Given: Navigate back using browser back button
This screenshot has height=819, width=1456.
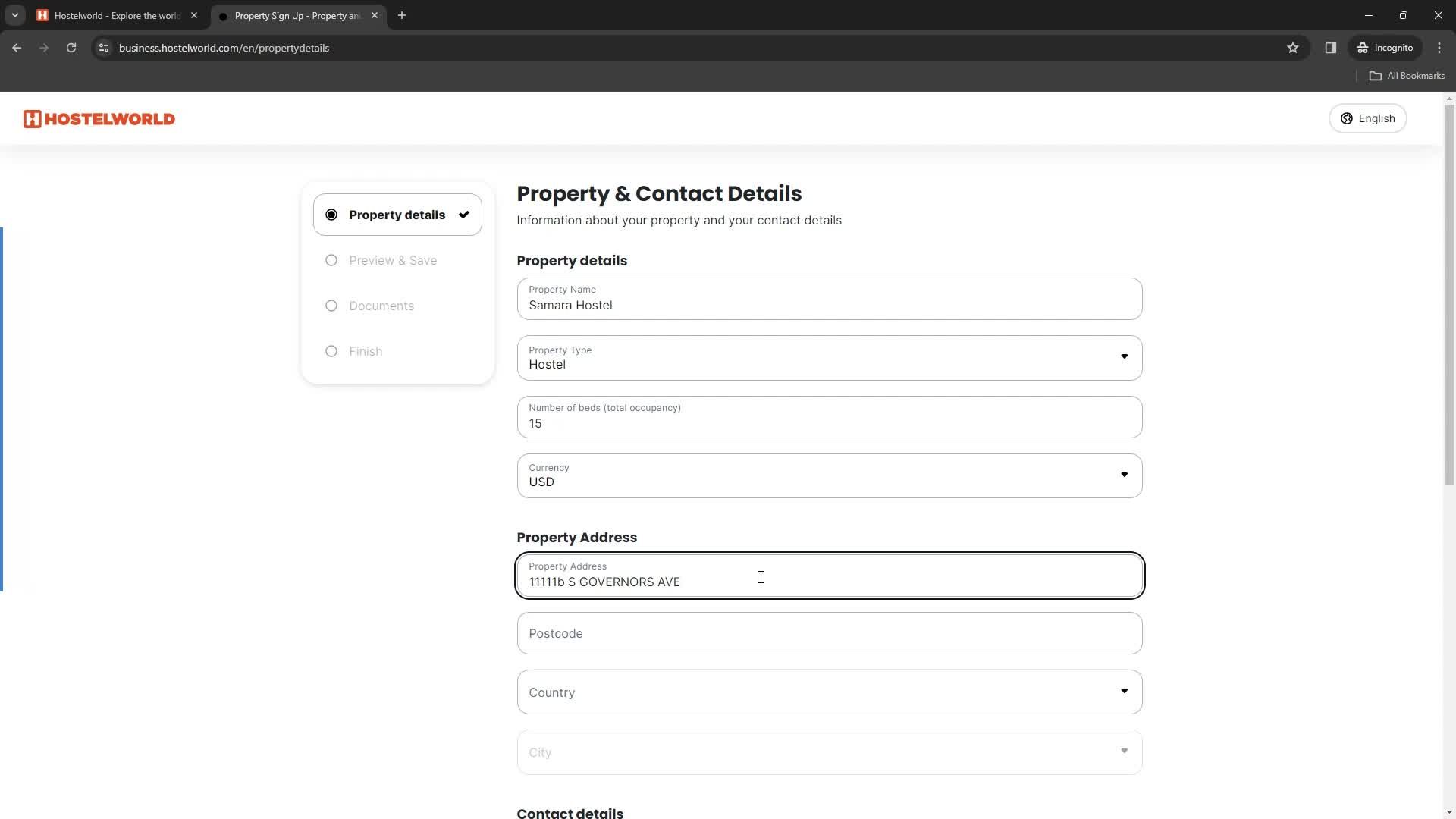Looking at the screenshot, I should coord(17,47).
